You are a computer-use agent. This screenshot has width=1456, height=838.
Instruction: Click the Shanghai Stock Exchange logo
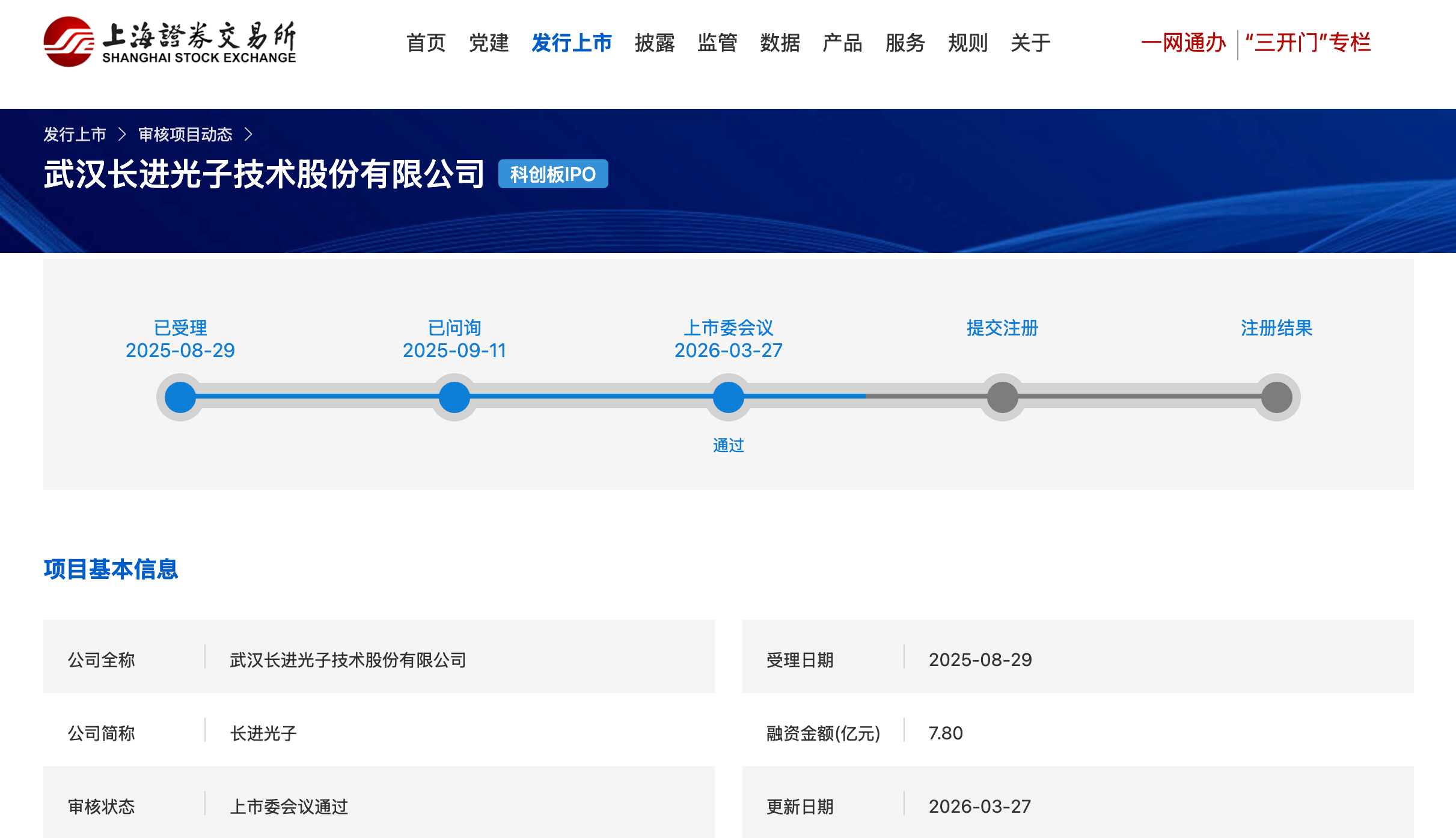pos(170,42)
